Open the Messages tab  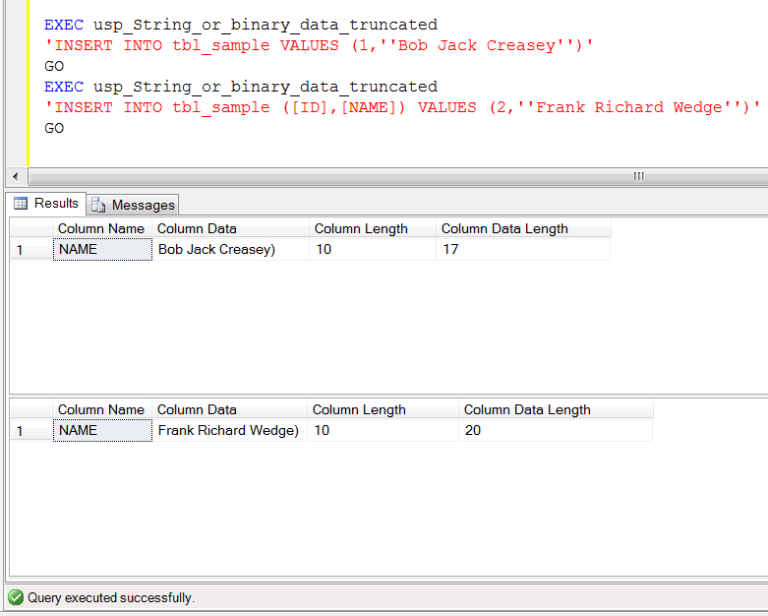coord(133,205)
